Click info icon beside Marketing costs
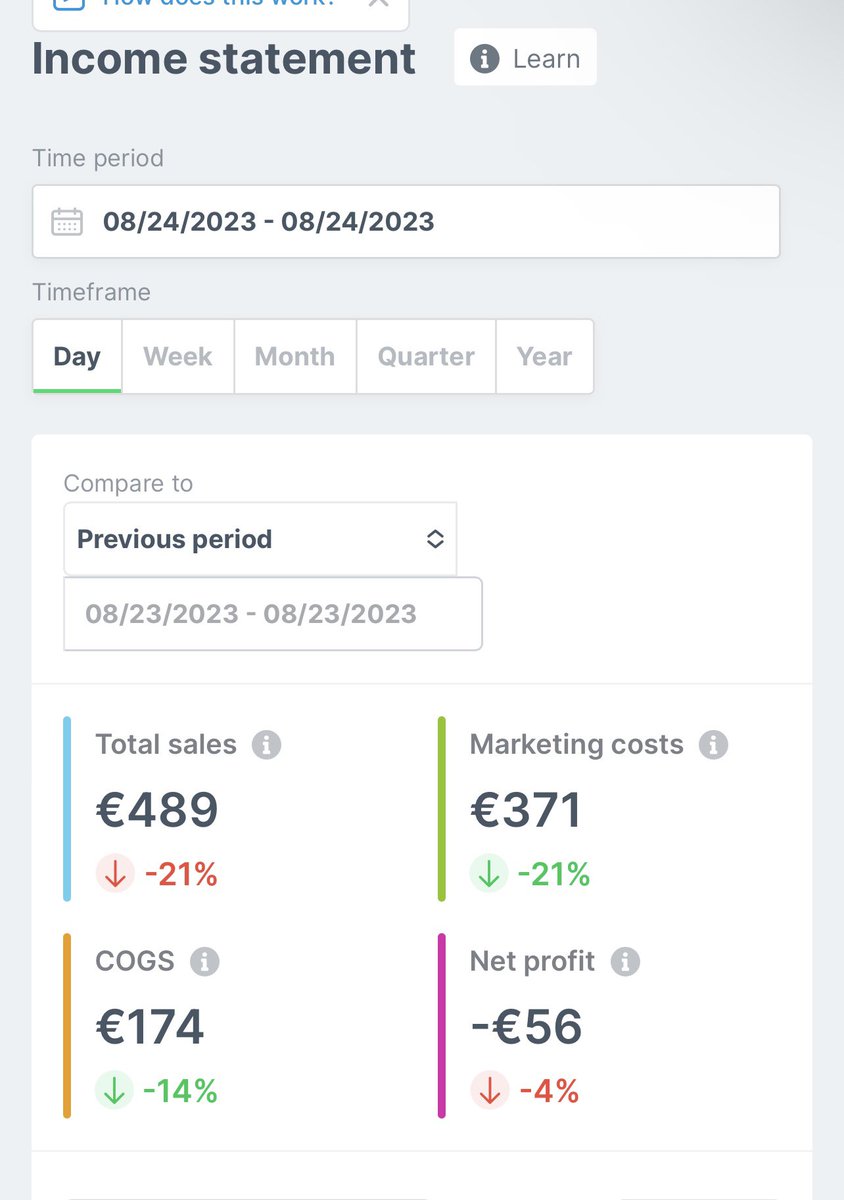844x1200 pixels. (713, 745)
